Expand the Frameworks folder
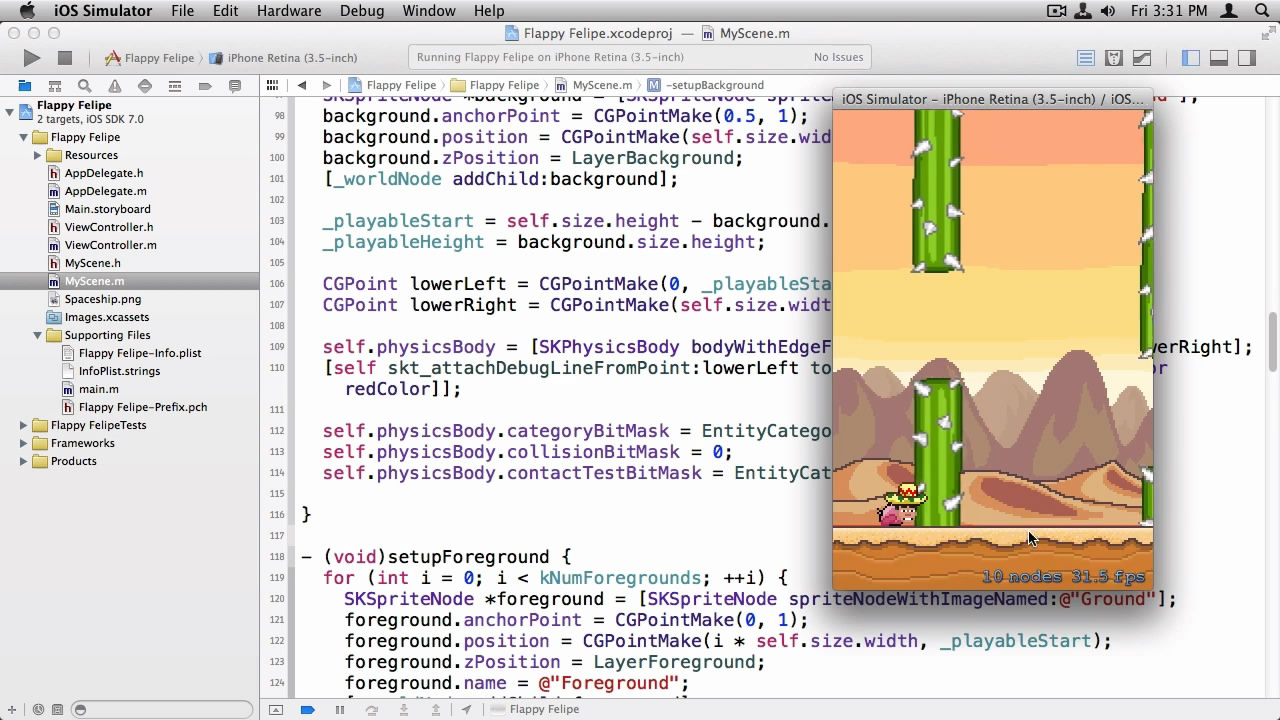Image resolution: width=1280 pixels, height=720 pixels. [24, 444]
